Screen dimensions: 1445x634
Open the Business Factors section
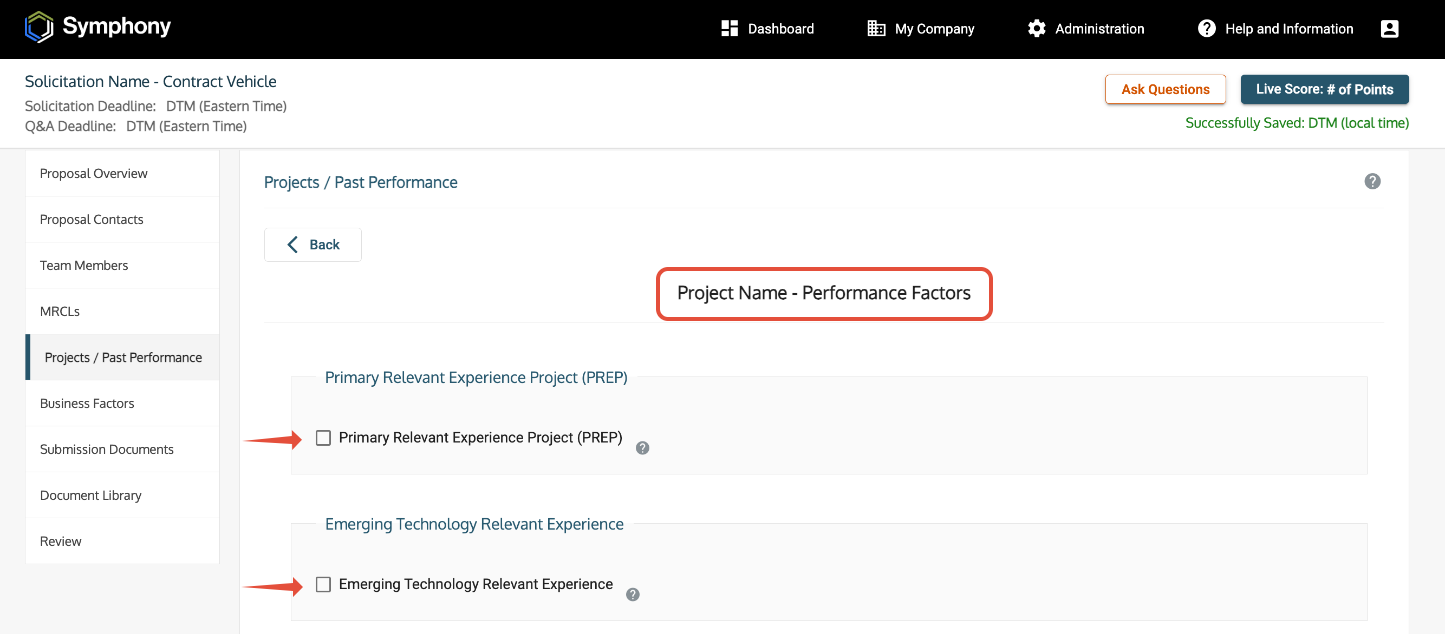click(x=87, y=403)
